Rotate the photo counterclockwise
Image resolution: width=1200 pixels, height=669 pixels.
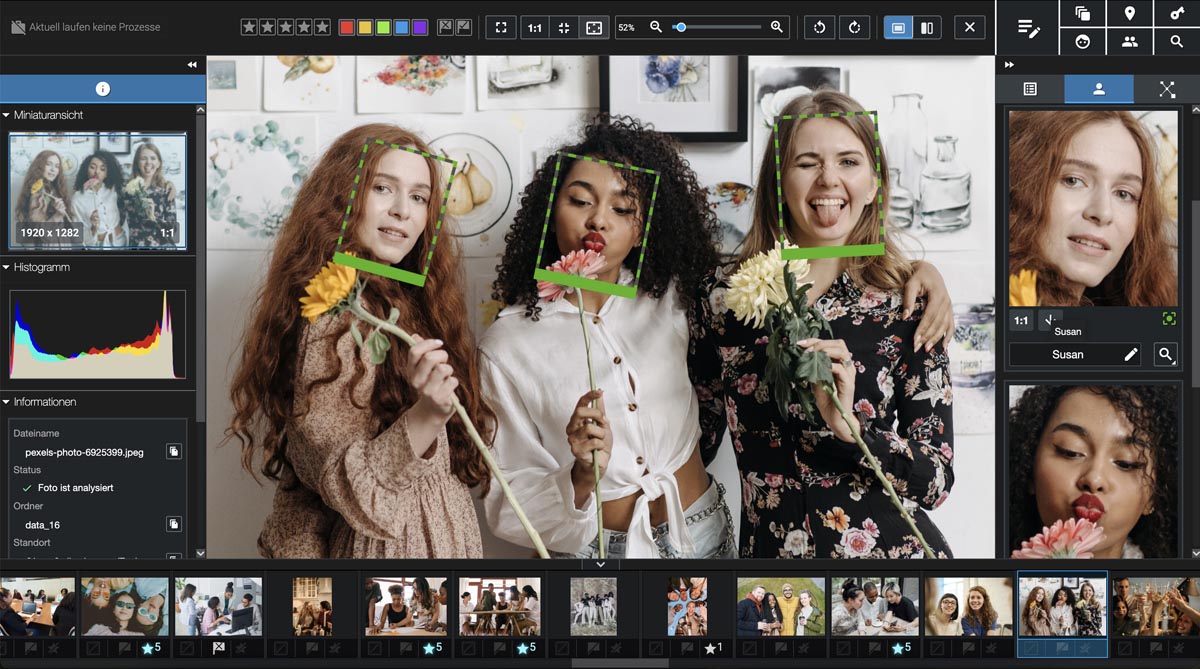pyautogui.click(x=819, y=27)
